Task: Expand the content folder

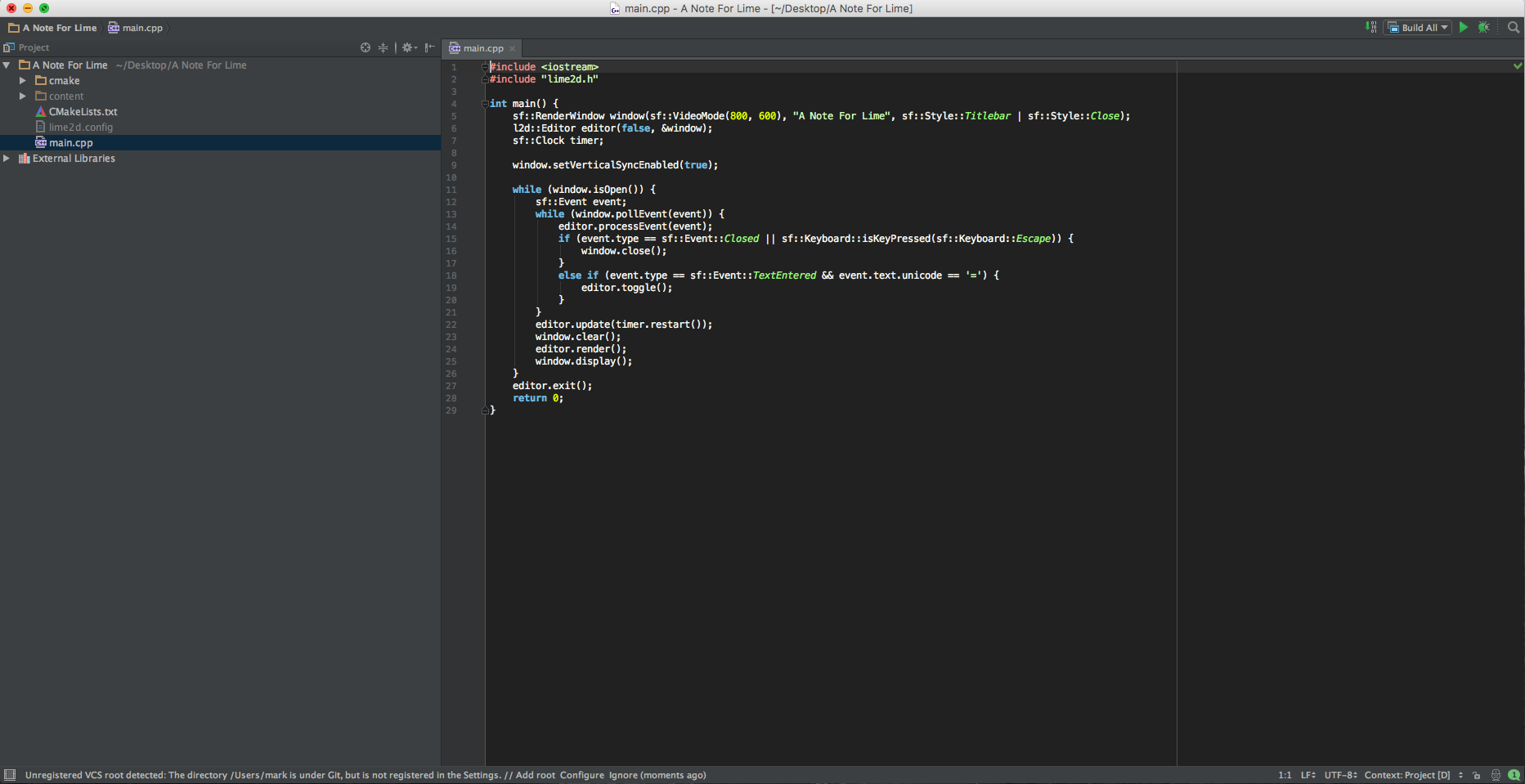Action: click(x=23, y=96)
